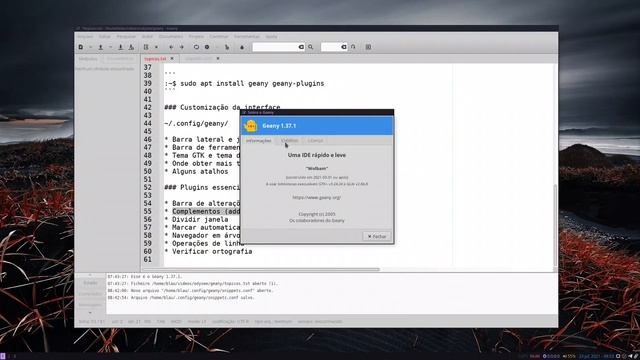Navigate forward with the right arrow icon
The height and width of the screenshot is (360, 640).
pyautogui.click(x=182, y=47)
